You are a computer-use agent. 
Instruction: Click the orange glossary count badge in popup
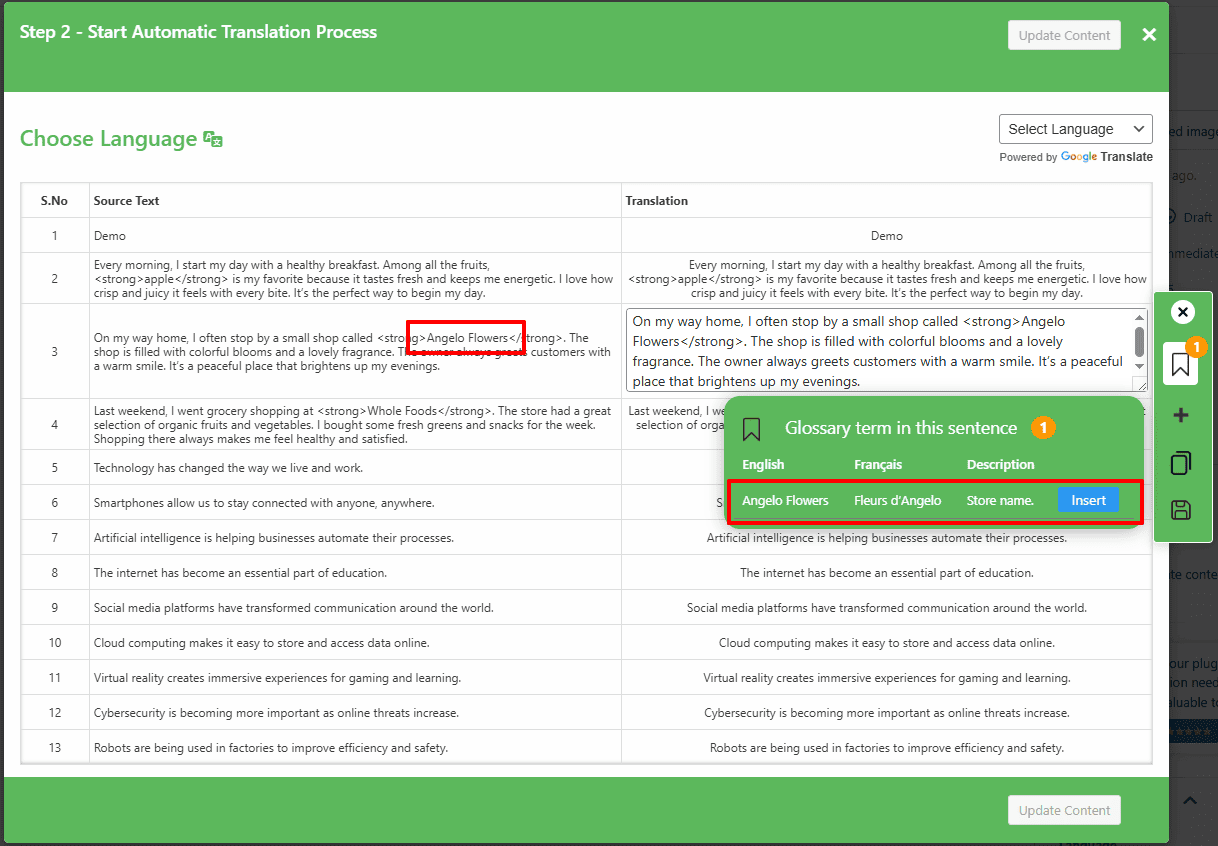(1042, 428)
